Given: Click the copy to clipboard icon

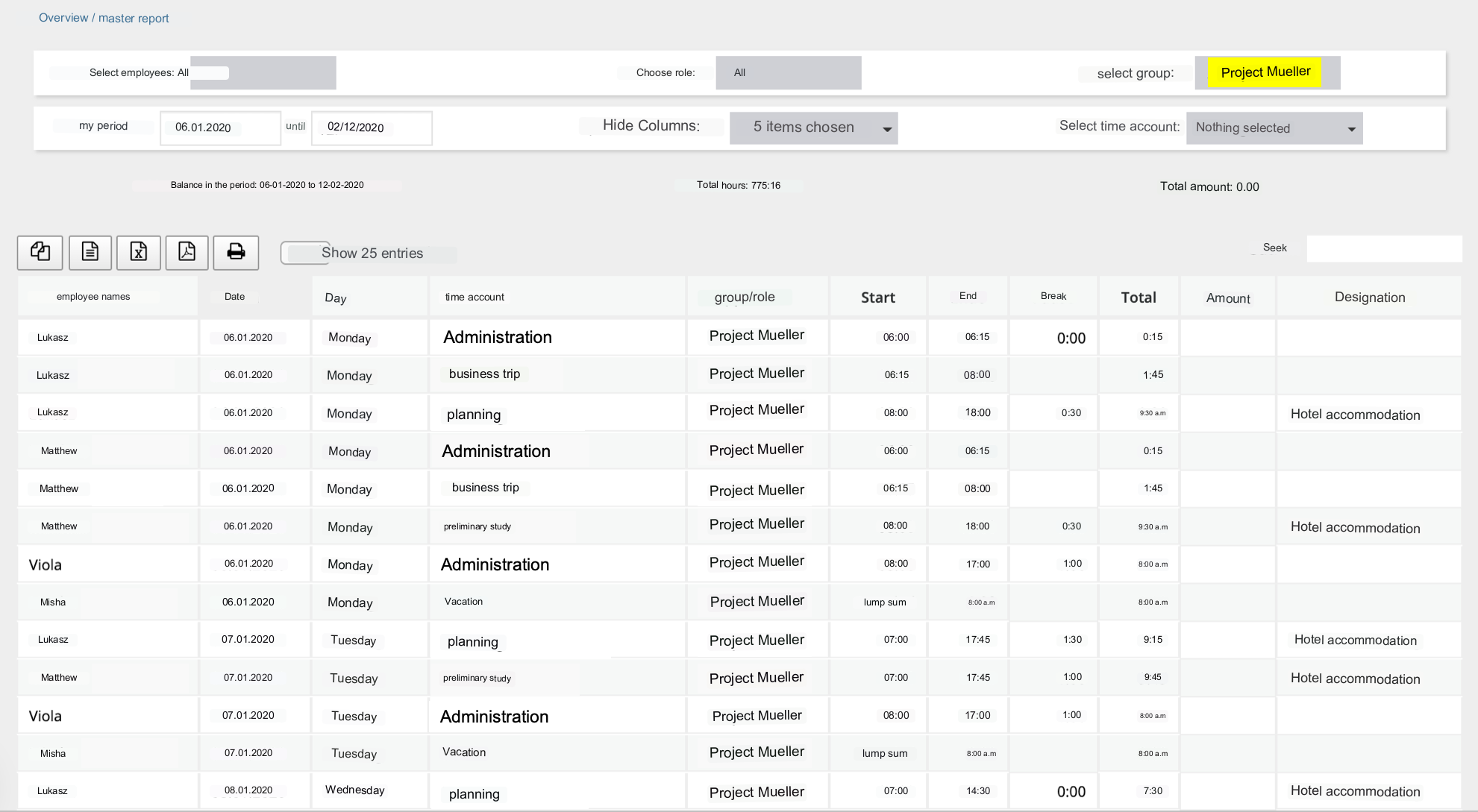Looking at the screenshot, I should click(x=40, y=253).
